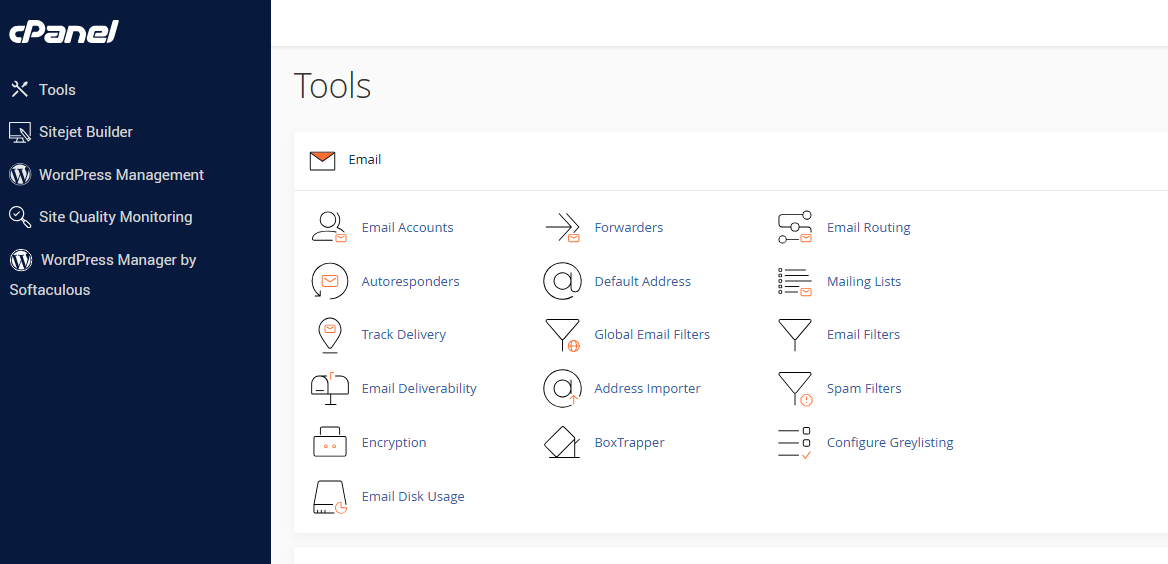Click the Email Disk Usage drive icon

click(330, 497)
